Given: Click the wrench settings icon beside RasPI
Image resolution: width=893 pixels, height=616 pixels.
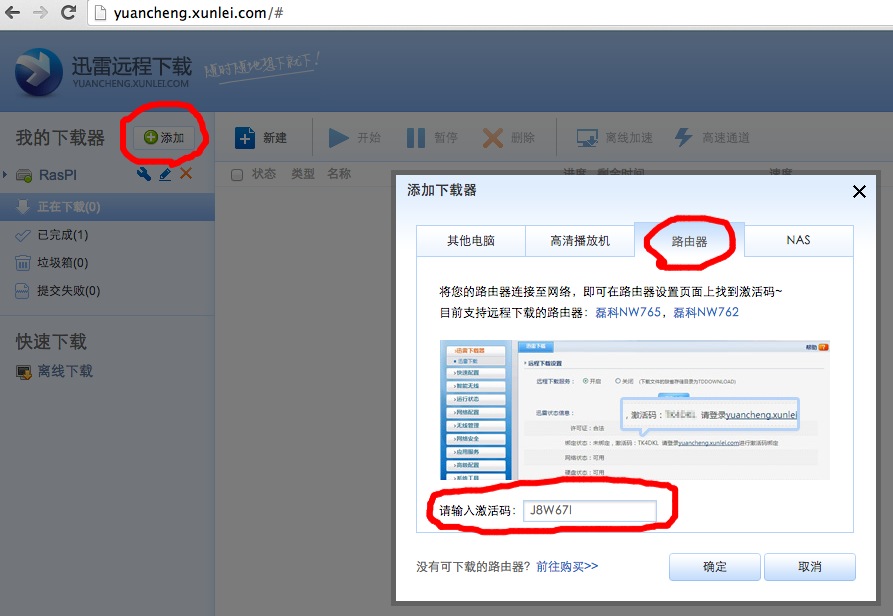Looking at the screenshot, I should point(144,175).
